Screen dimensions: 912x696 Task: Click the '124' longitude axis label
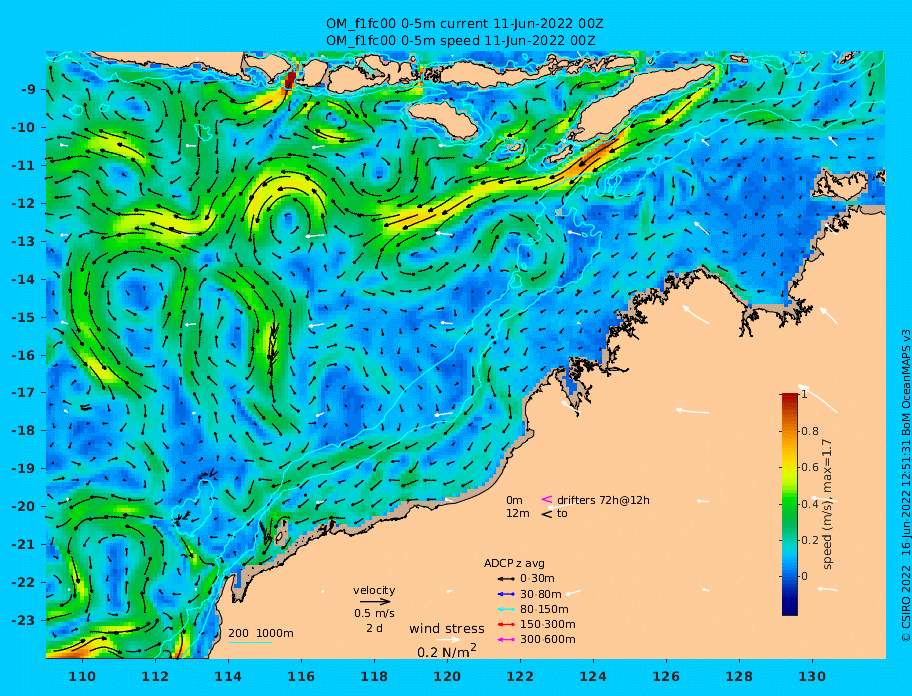click(593, 676)
